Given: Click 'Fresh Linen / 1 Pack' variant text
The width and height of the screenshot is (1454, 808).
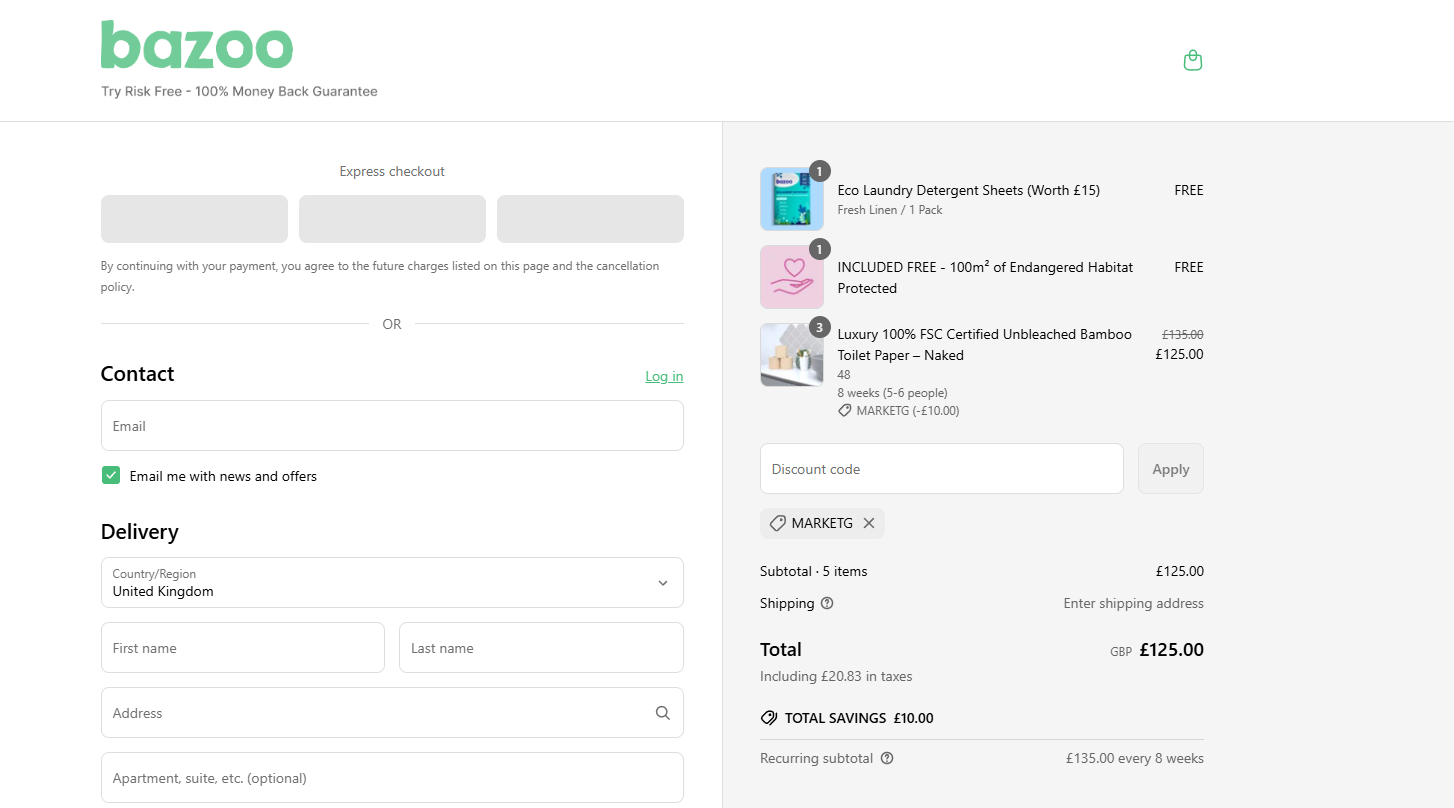Looking at the screenshot, I should pos(890,210).
